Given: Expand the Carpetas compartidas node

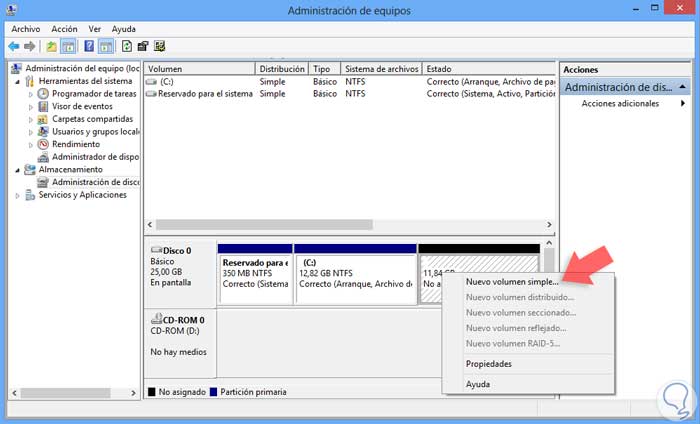Looking at the screenshot, I should coord(31,120).
